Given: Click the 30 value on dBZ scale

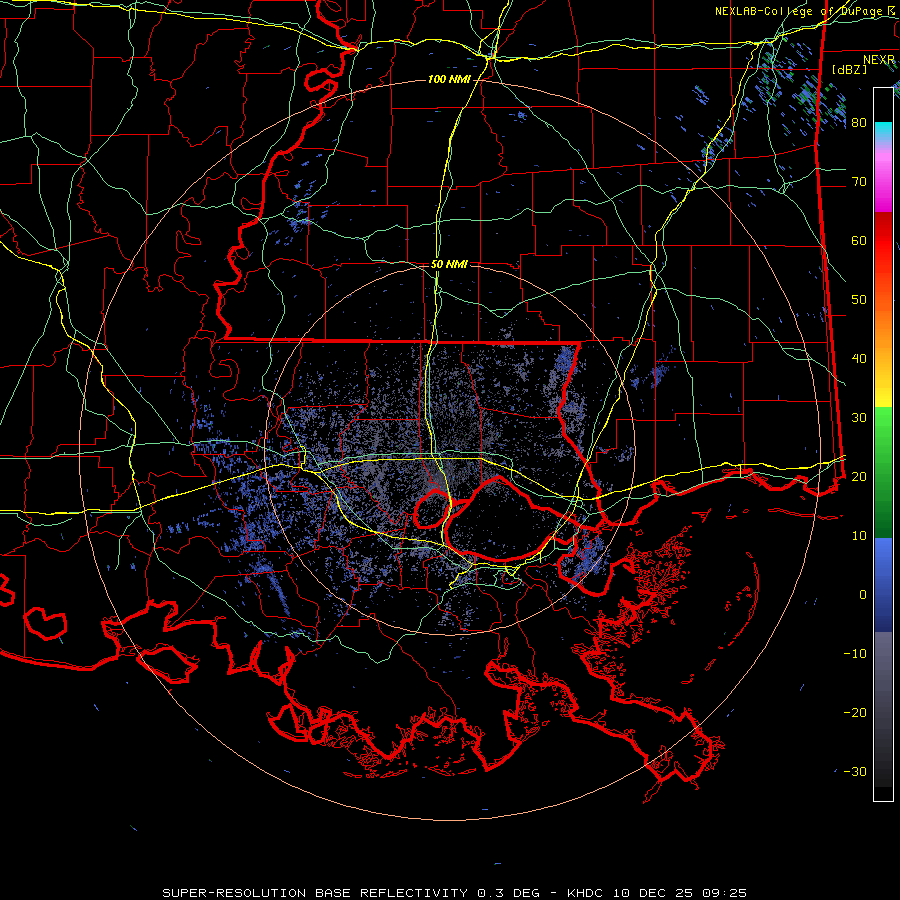Looking at the screenshot, I should click(x=859, y=417).
